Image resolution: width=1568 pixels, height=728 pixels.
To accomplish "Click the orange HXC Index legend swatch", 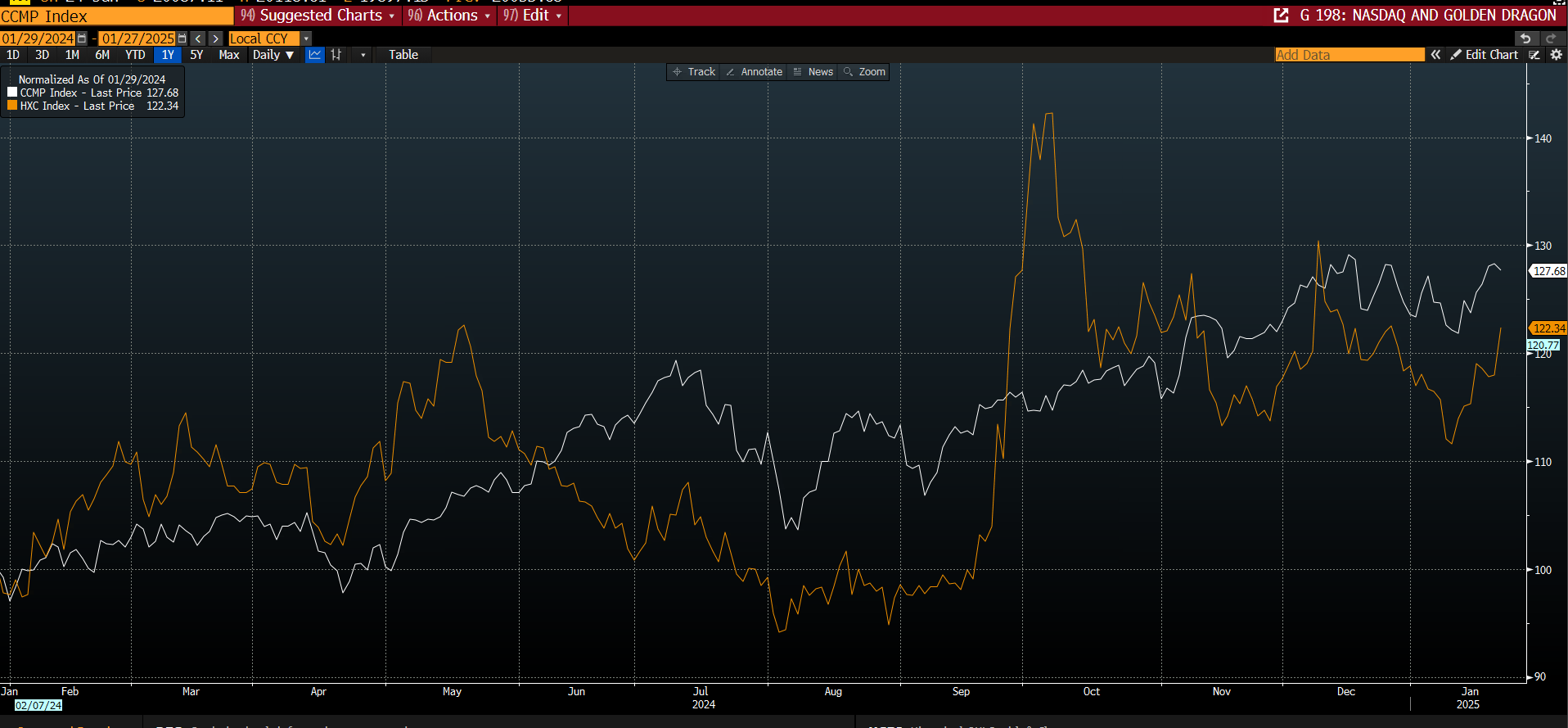I will point(12,106).
